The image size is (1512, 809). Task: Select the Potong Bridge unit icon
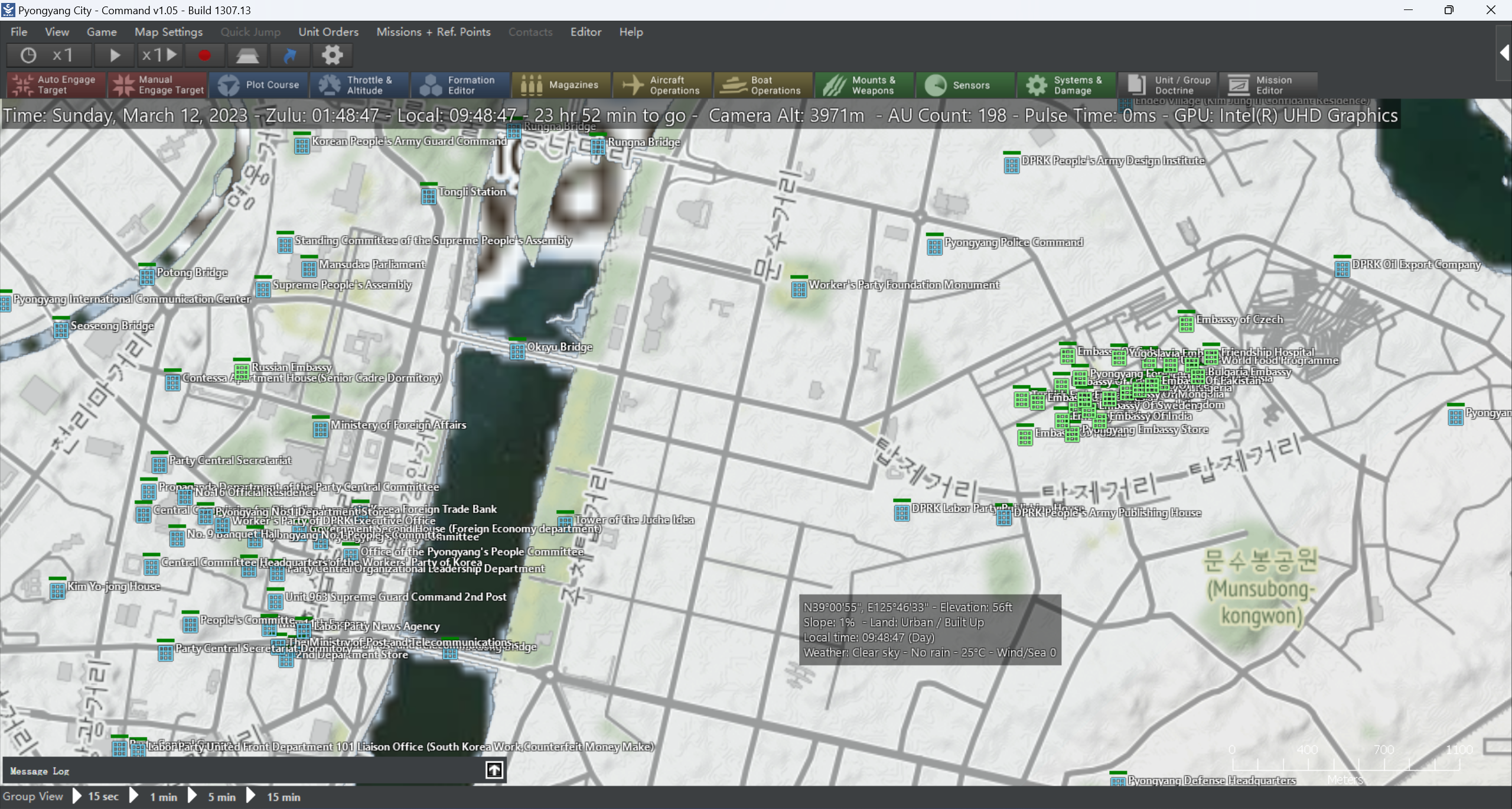tap(147, 275)
